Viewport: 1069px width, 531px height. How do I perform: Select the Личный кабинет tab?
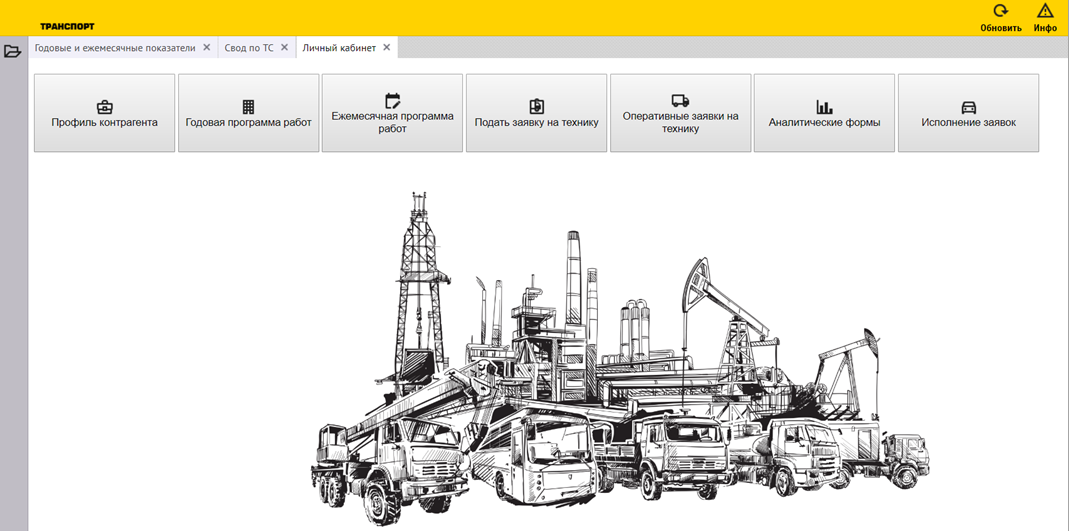pos(339,48)
